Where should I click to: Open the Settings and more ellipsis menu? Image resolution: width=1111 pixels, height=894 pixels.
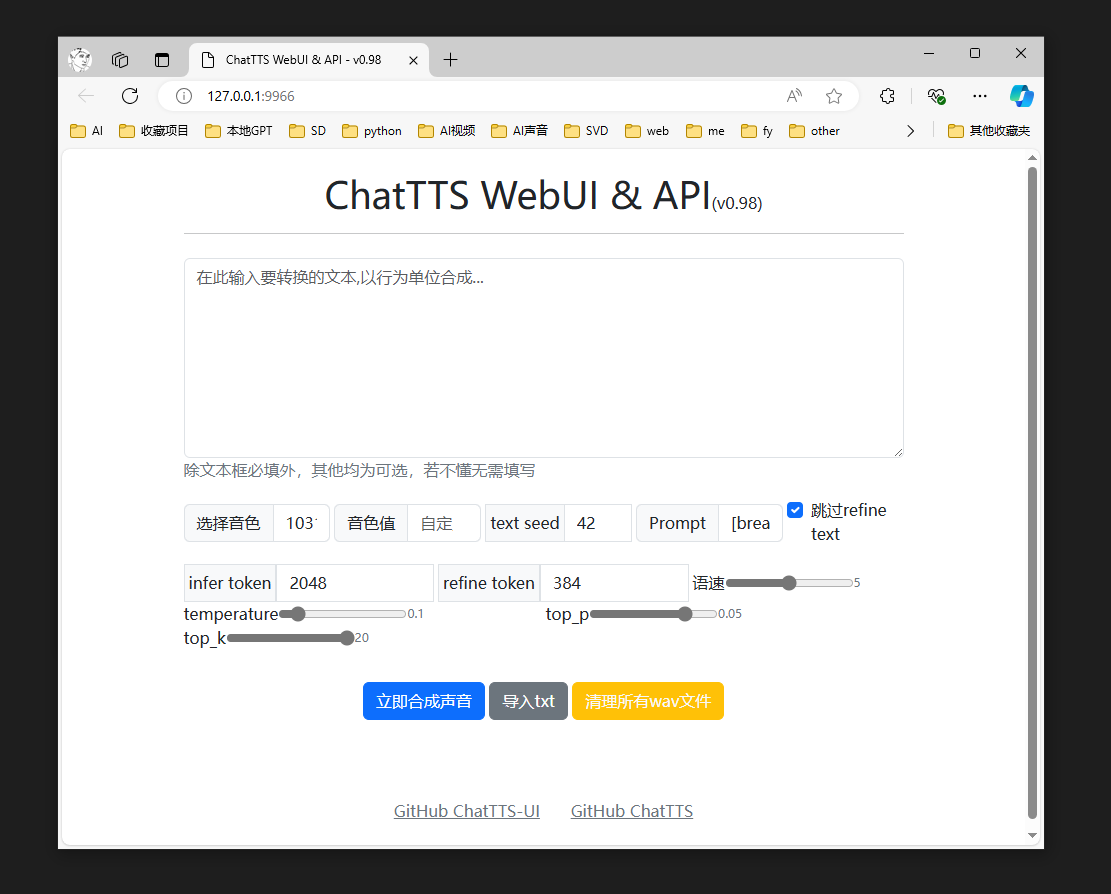click(x=980, y=96)
